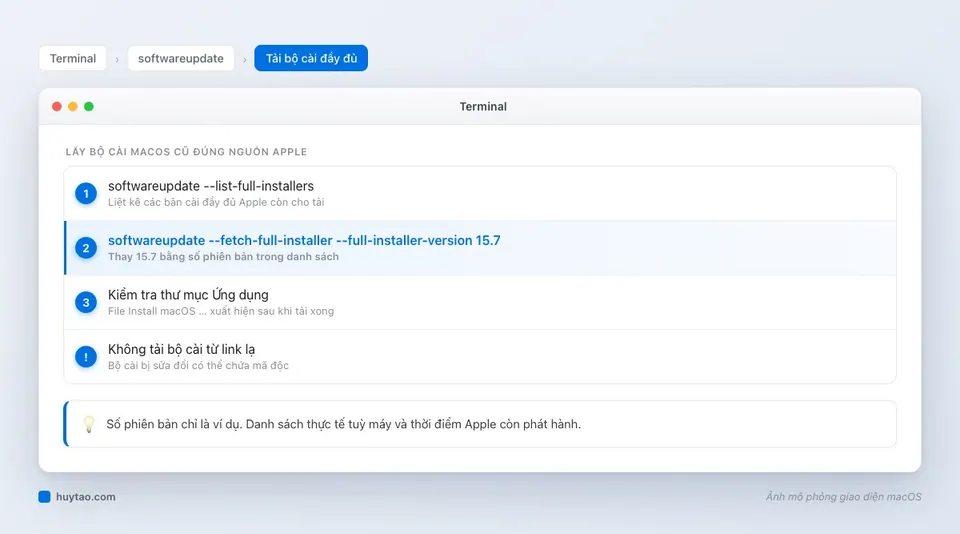Minimize the Terminal window with yellow button

point(73,107)
